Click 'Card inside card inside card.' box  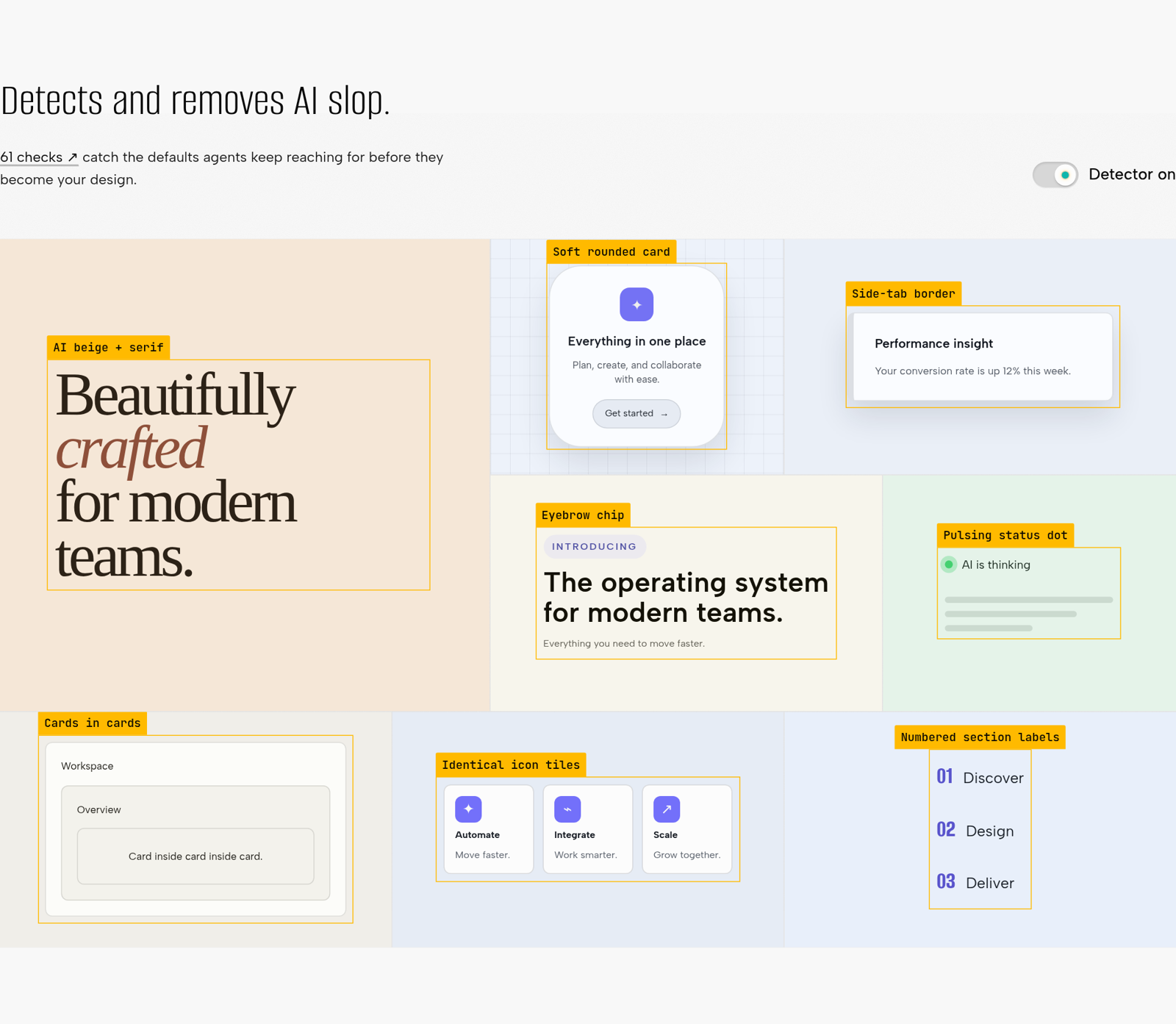196,856
